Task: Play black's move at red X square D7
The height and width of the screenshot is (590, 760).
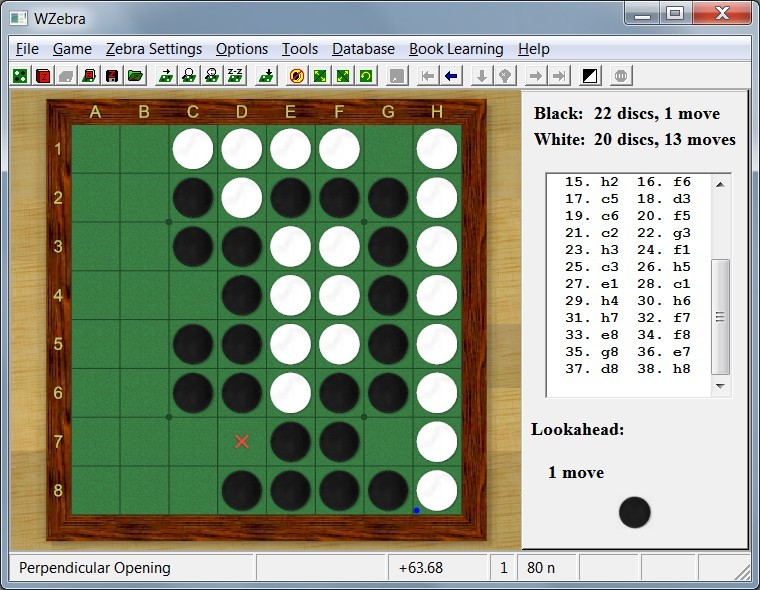Action: (x=242, y=442)
